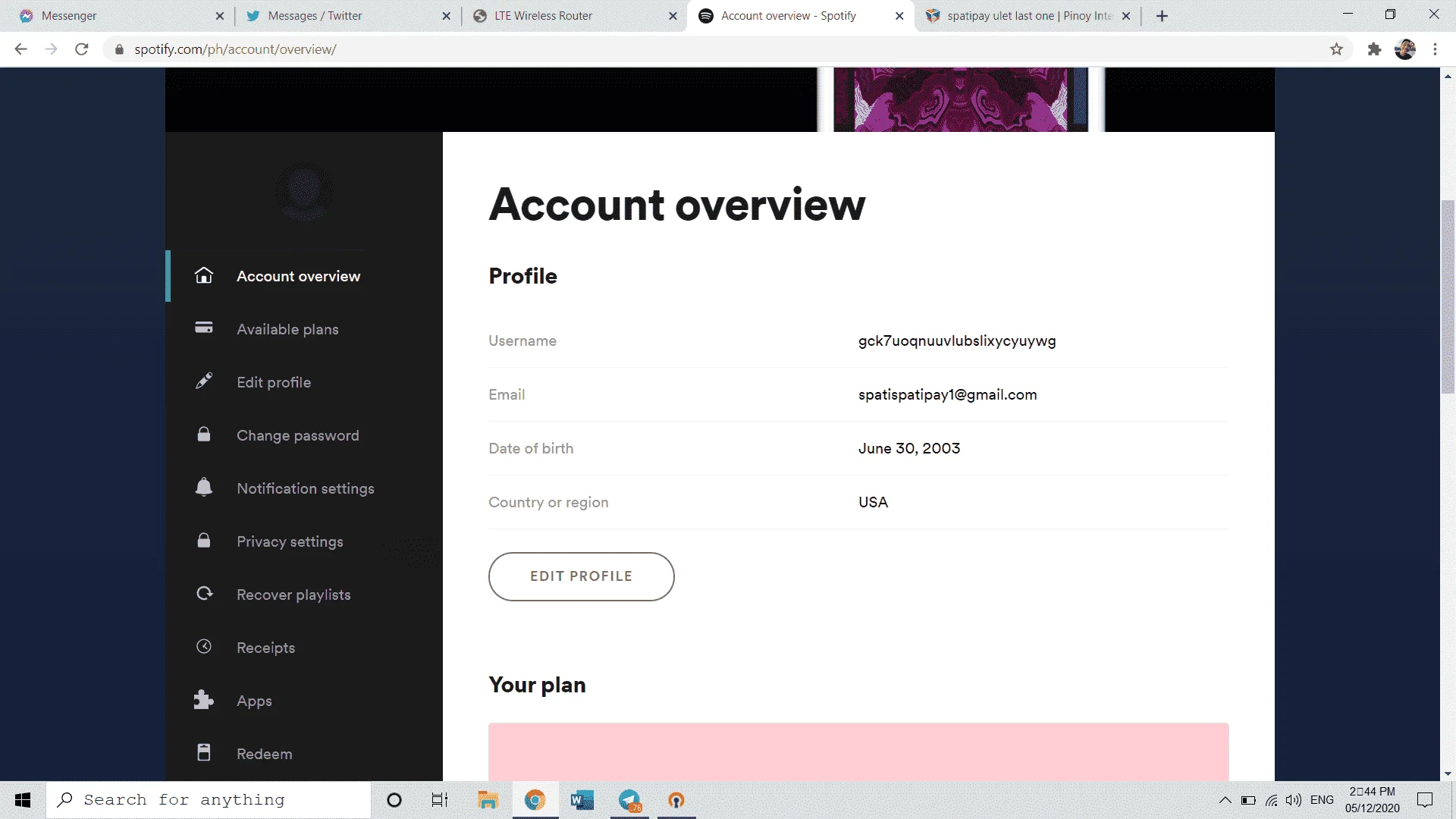The image size is (1456, 819).
Task: Open Microsoft Word from the taskbar
Action: (x=582, y=800)
